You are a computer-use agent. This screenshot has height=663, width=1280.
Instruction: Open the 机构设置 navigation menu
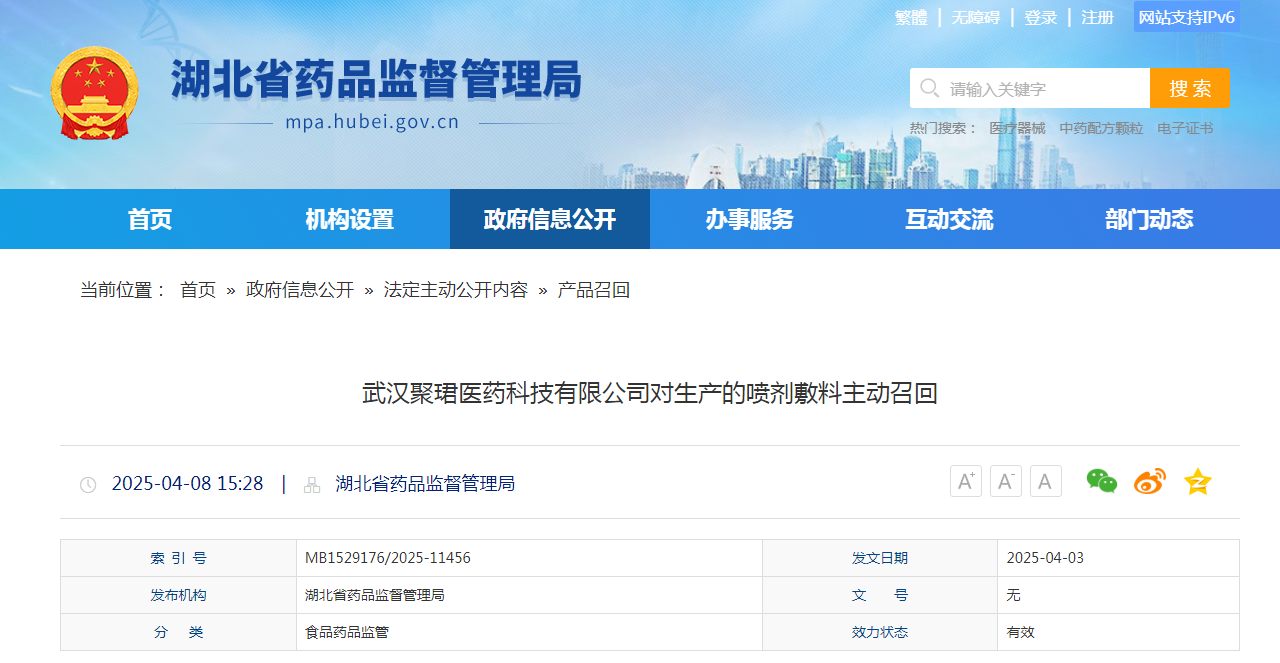click(349, 219)
